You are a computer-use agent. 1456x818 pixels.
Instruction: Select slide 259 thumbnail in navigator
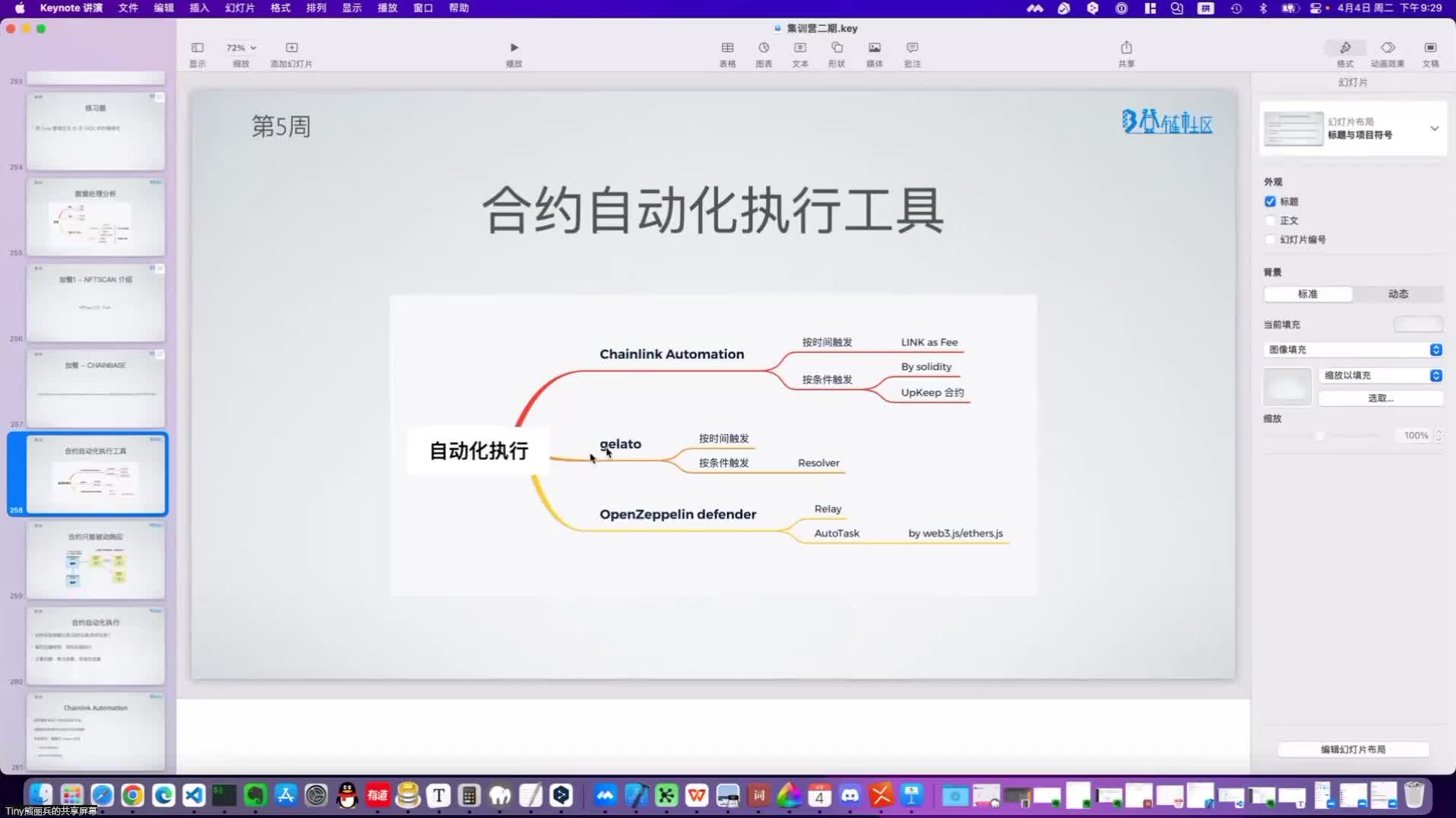(96, 560)
